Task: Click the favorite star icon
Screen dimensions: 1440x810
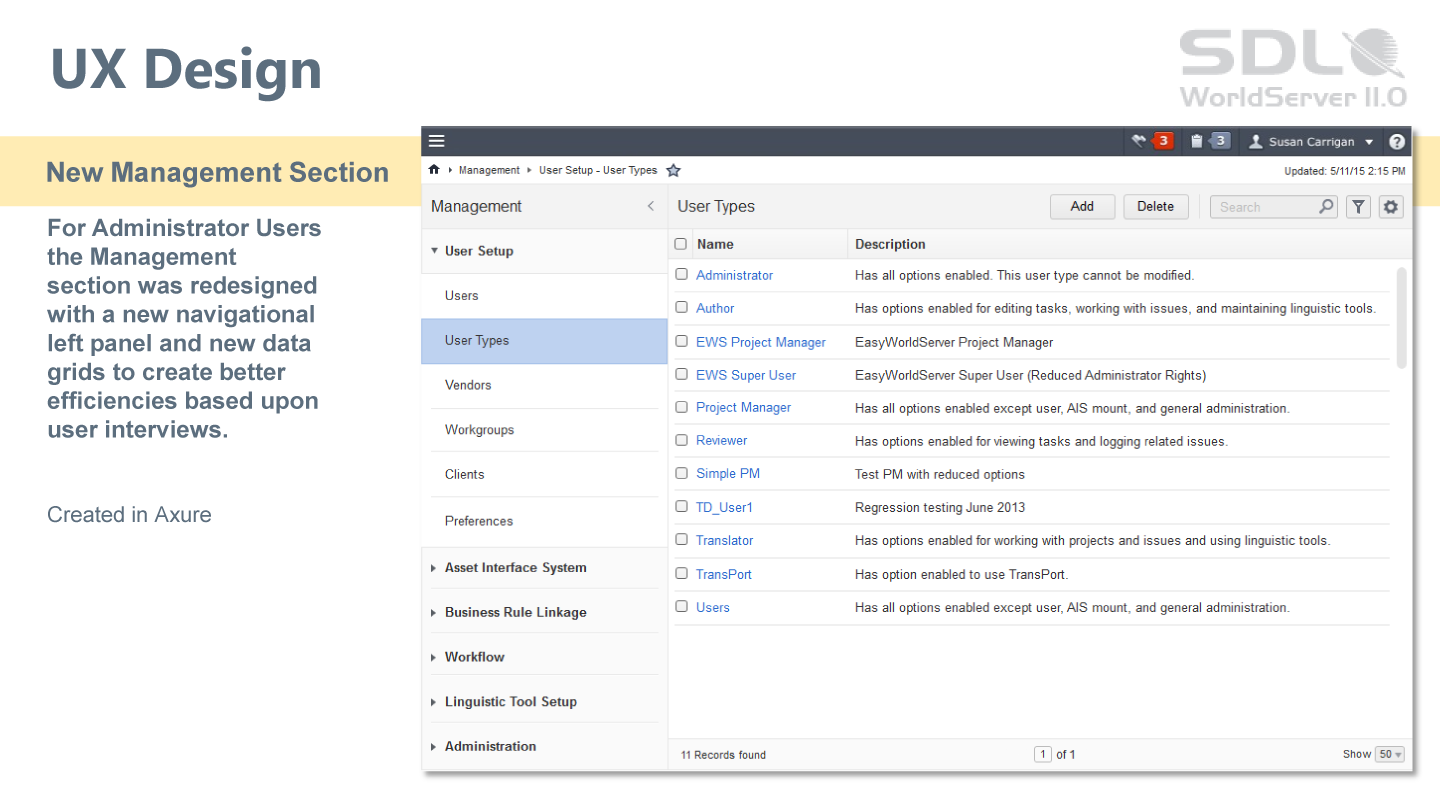Action: click(673, 171)
